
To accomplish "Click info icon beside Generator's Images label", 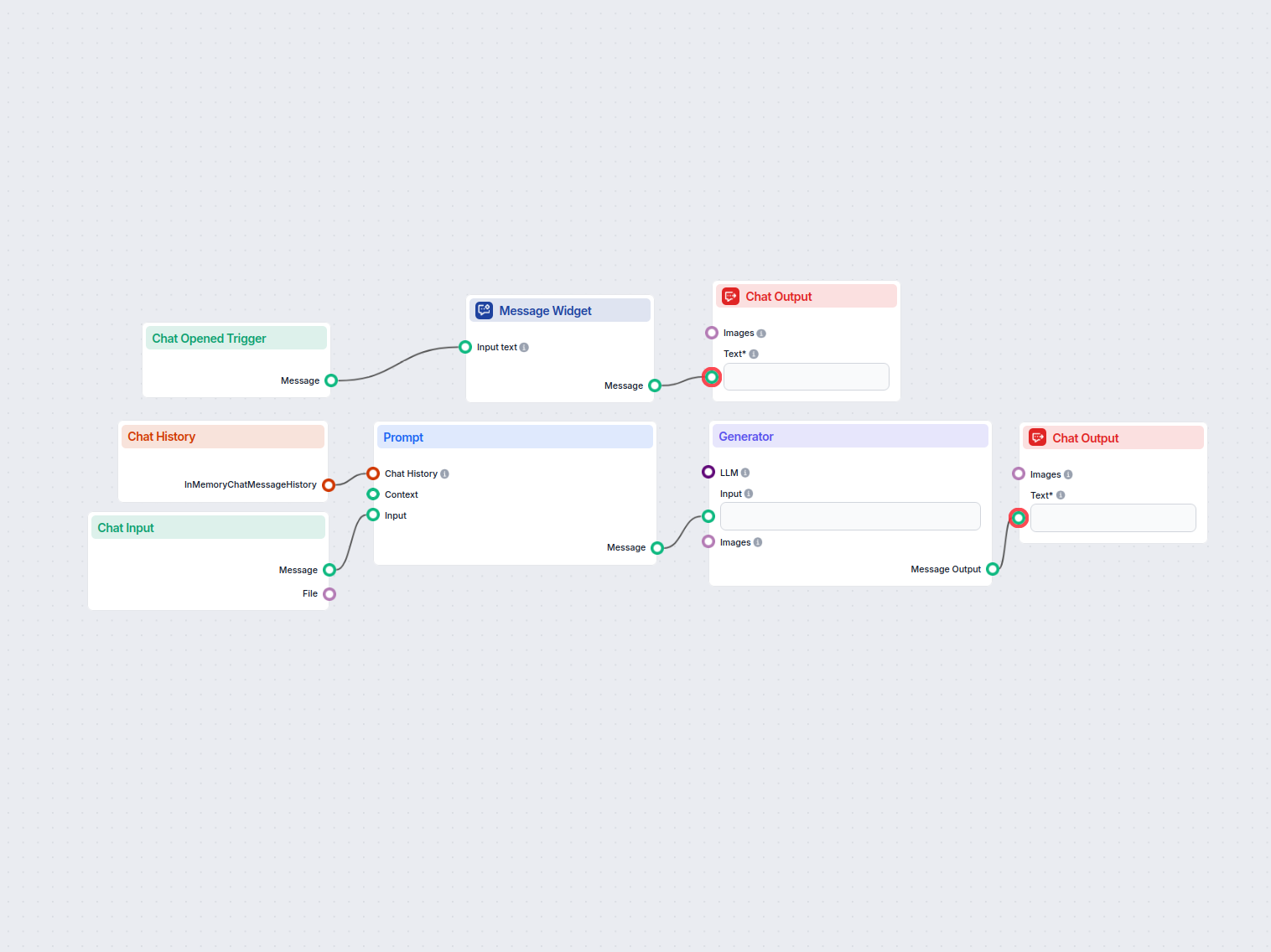I will pyautogui.click(x=758, y=543).
